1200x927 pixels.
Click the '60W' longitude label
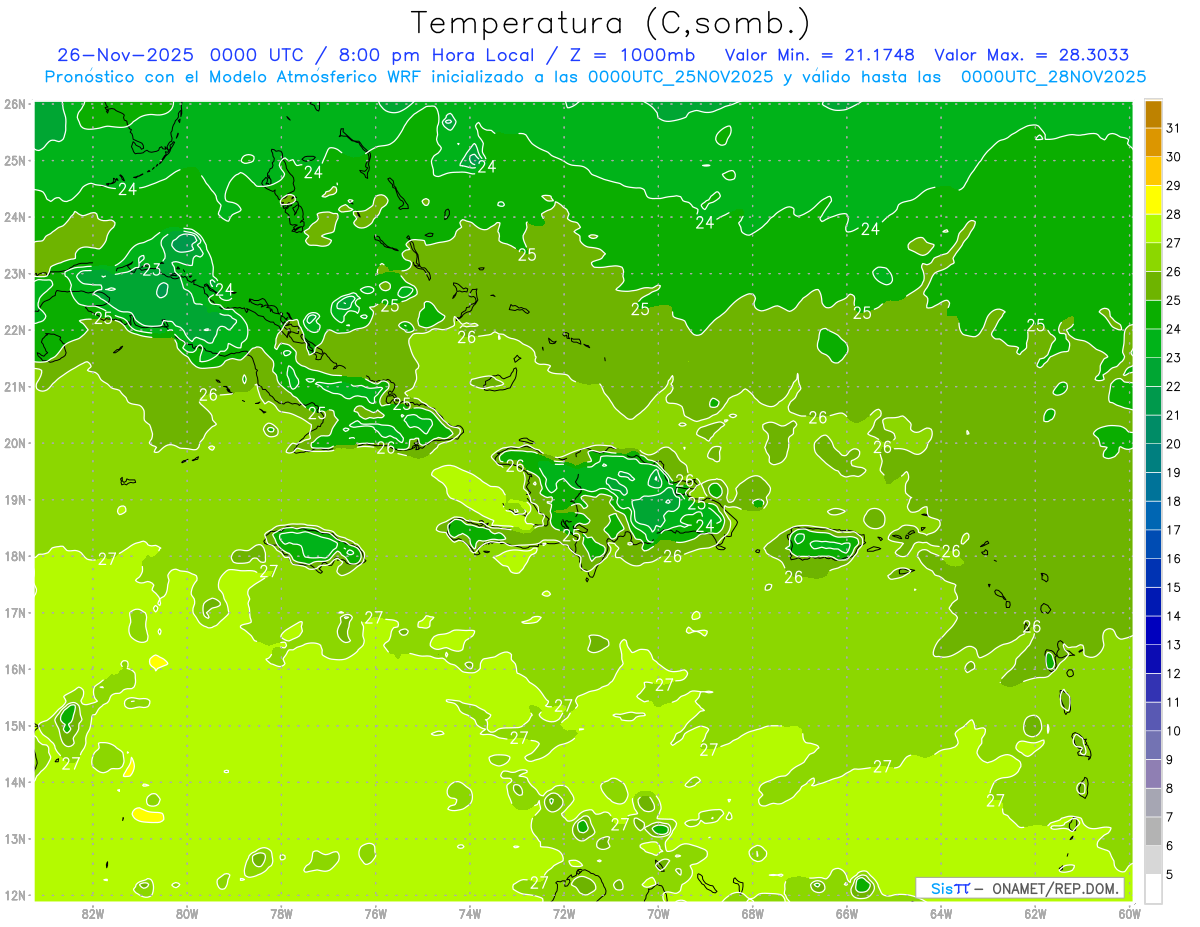tap(1130, 912)
